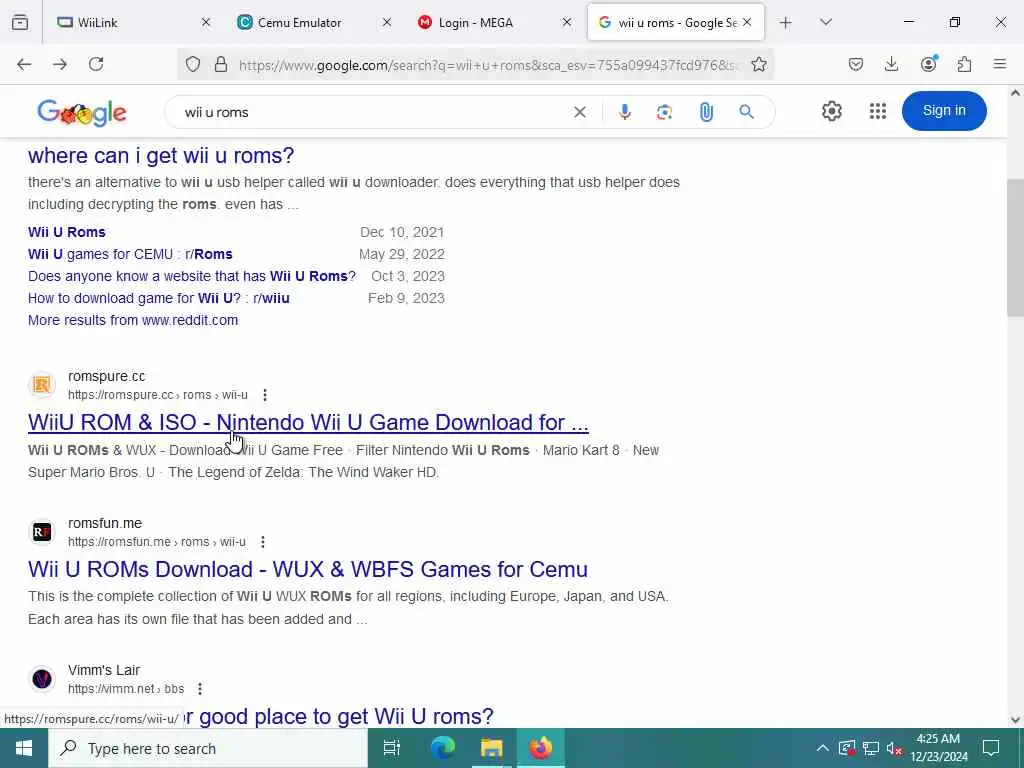
Task: Click taskbar 'Type here to search' box
Action: point(208,748)
